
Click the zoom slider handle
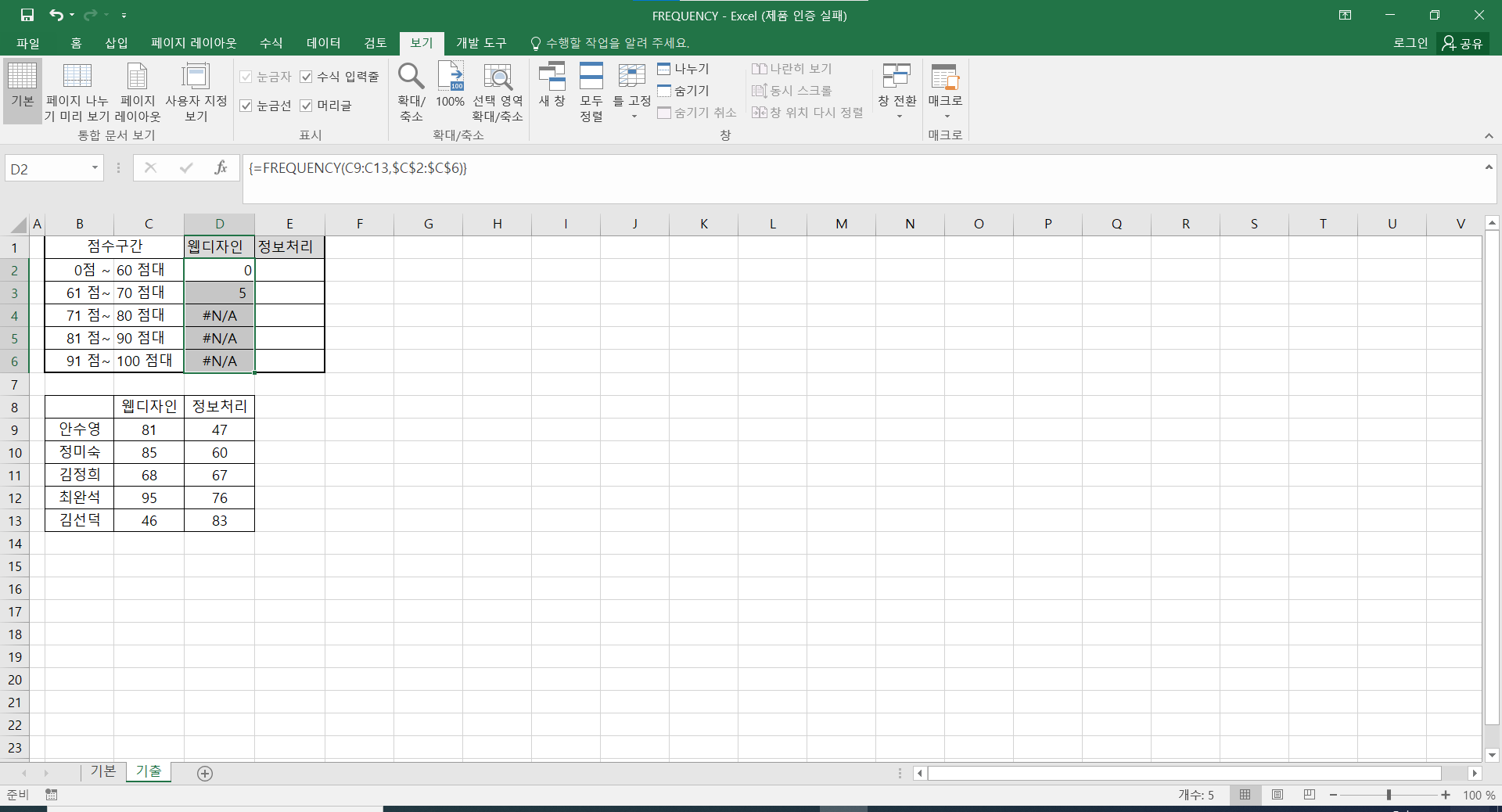(x=1389, y=795)
